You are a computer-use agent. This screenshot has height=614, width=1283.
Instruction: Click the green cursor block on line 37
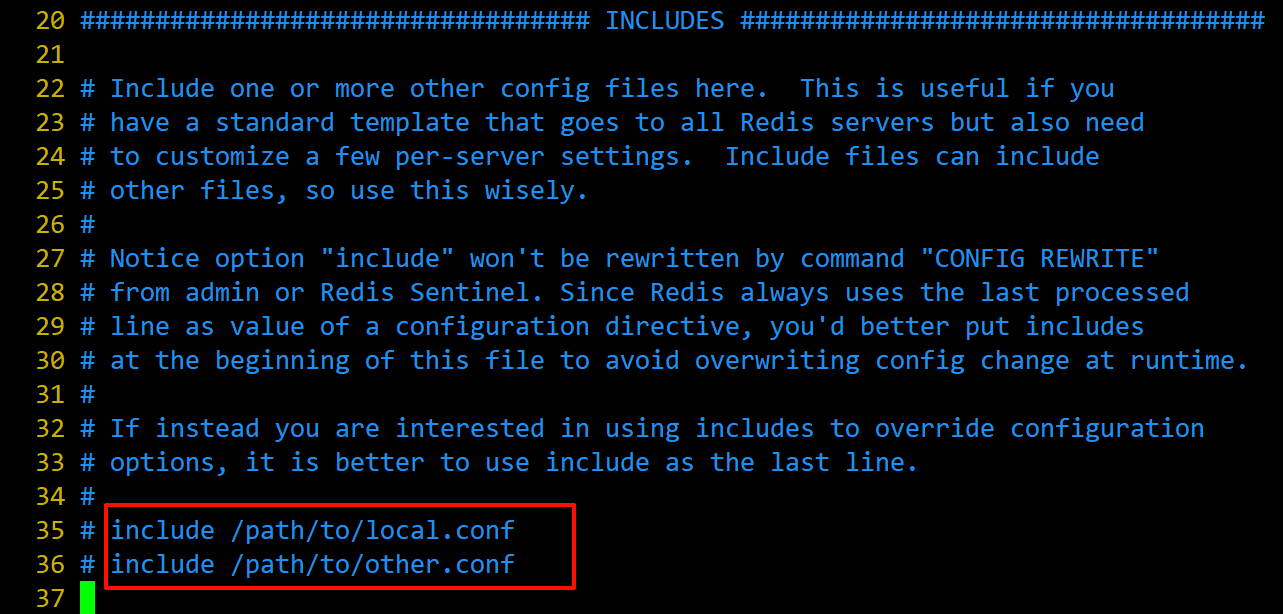[x=87, y=598]
